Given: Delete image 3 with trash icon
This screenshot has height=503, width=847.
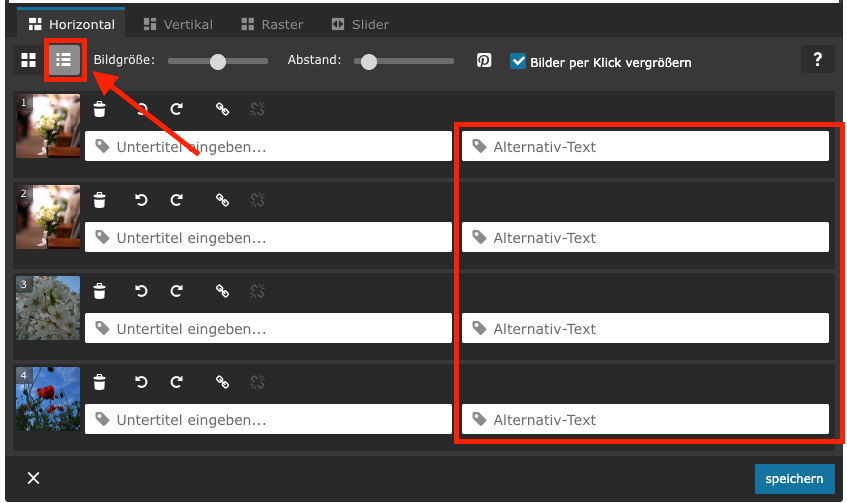Looking at the screenshot, I should pyautogui.click(x=100, y=292).
